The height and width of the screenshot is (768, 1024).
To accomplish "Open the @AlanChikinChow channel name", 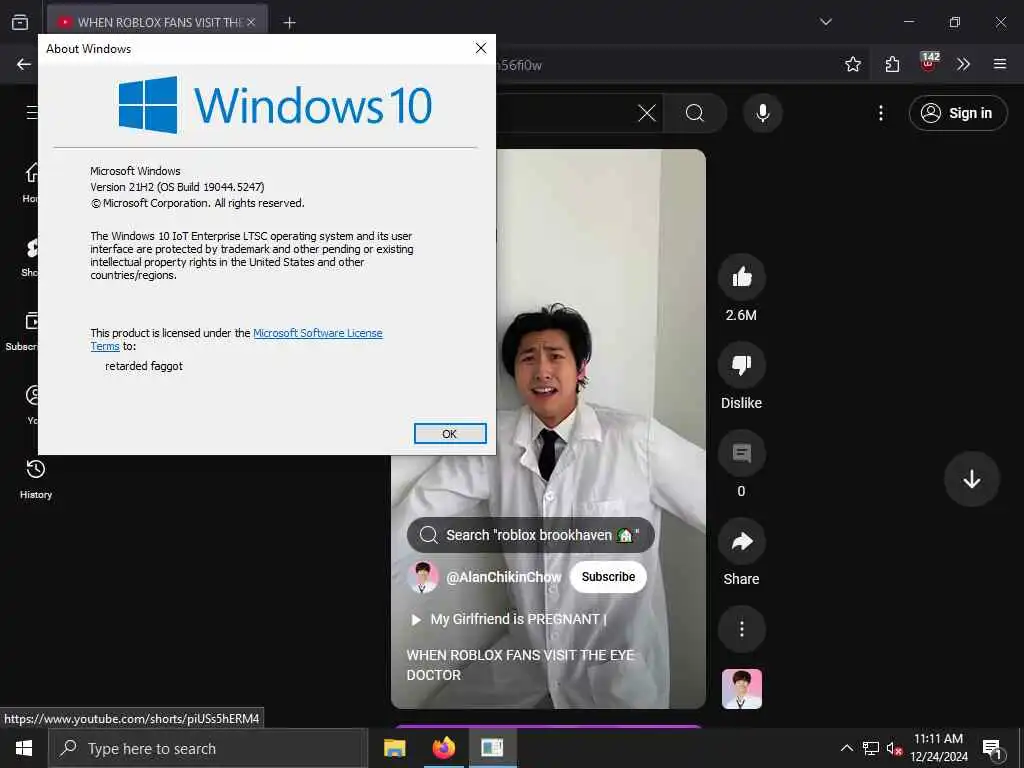I will 504,577.
